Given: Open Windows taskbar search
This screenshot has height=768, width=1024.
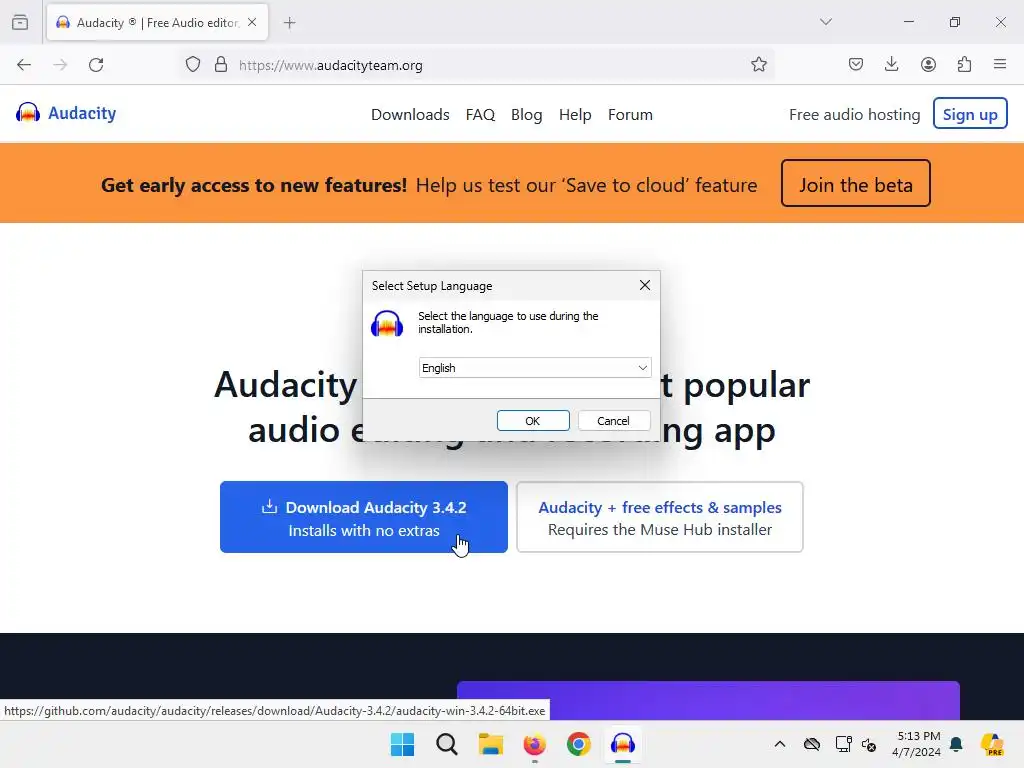Looking at the screenshot, I should (x=447, y=744).
